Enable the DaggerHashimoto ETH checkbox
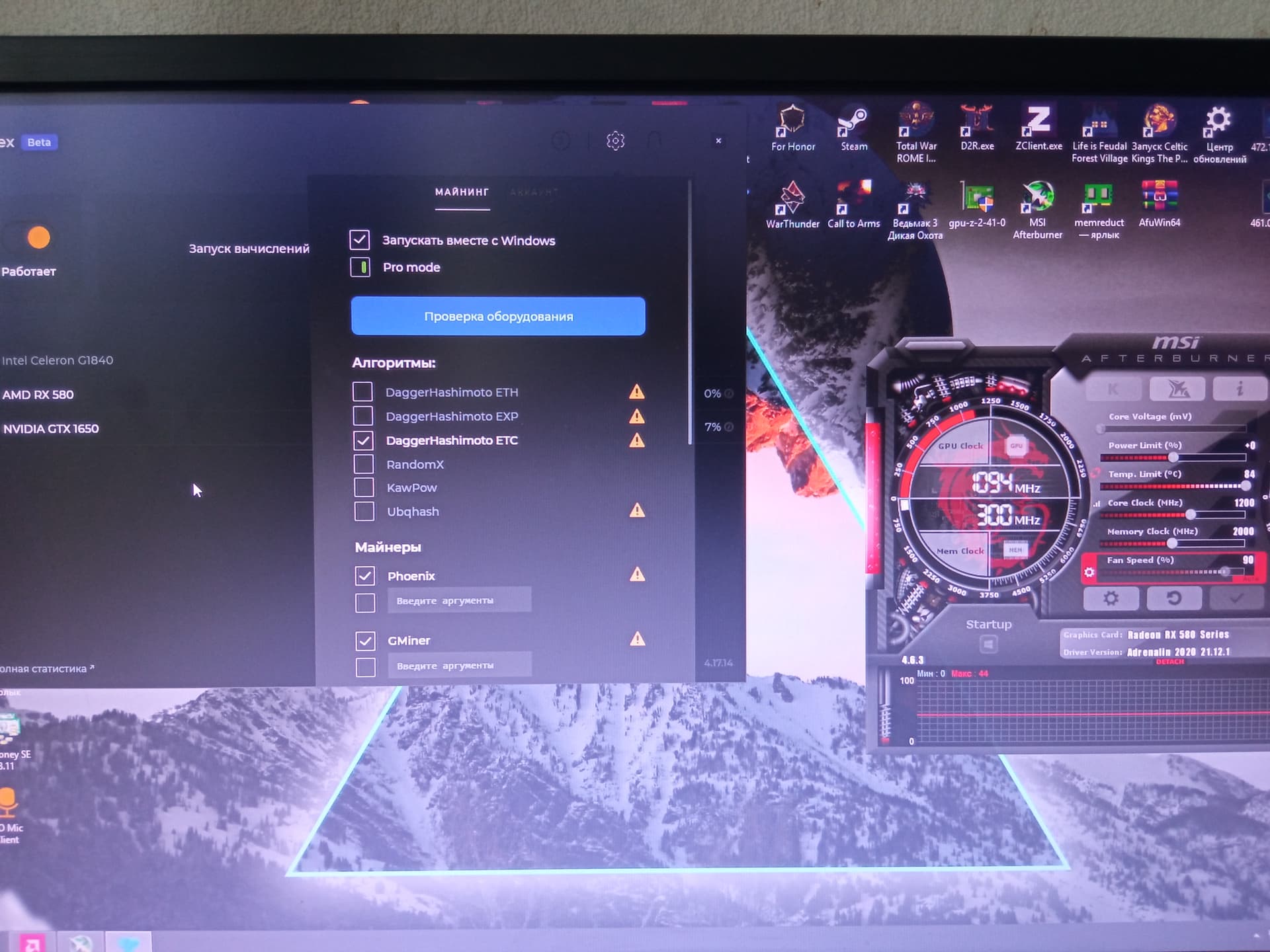The width and height of the screenshot is (1270, 952). [x=362, y=392]
